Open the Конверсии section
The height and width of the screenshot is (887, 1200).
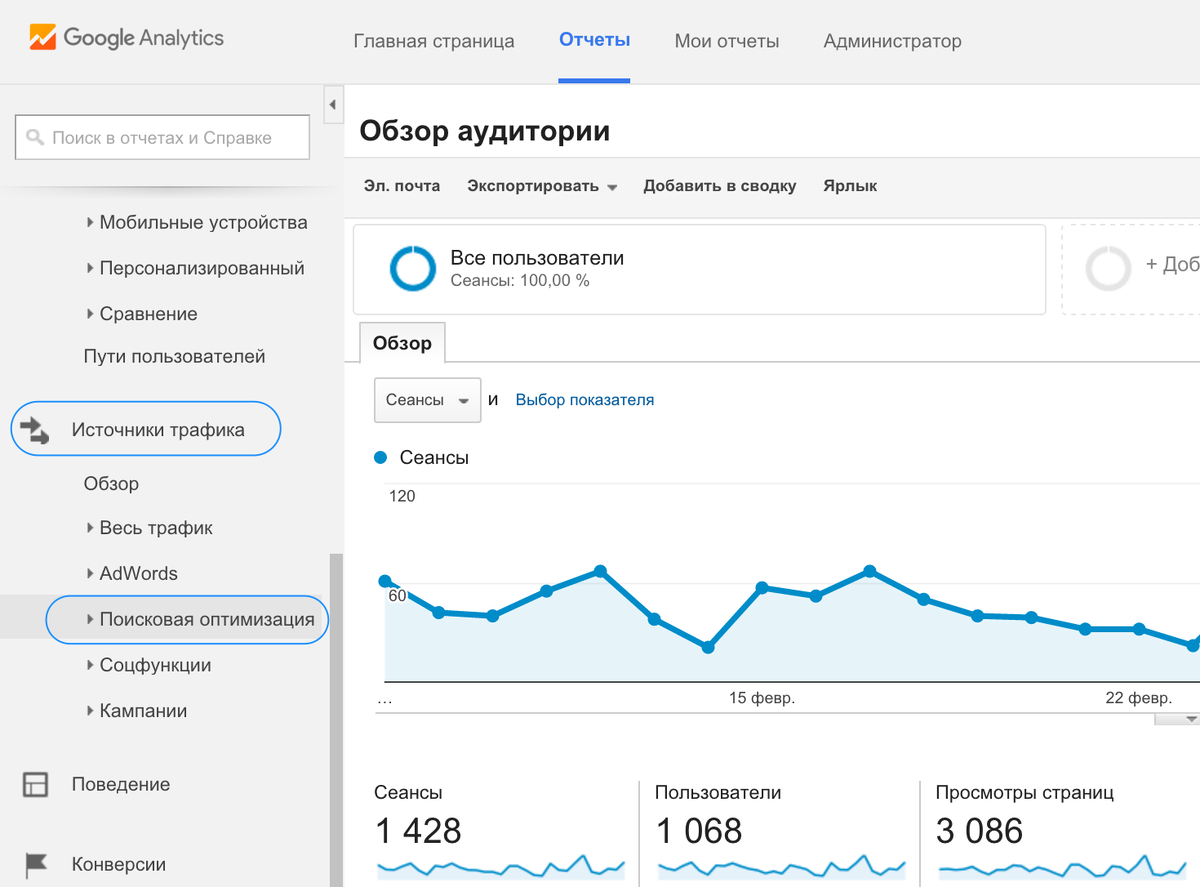[119, 864]
